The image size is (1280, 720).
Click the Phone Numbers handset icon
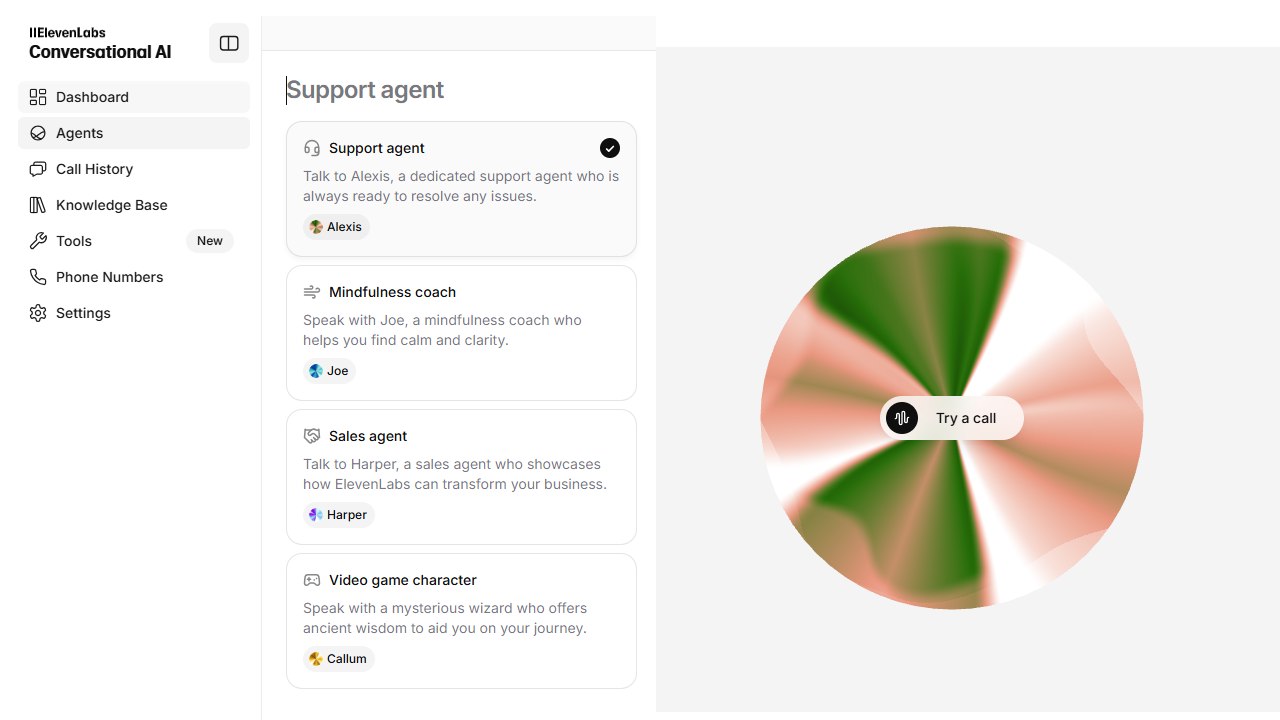[38, 277]
